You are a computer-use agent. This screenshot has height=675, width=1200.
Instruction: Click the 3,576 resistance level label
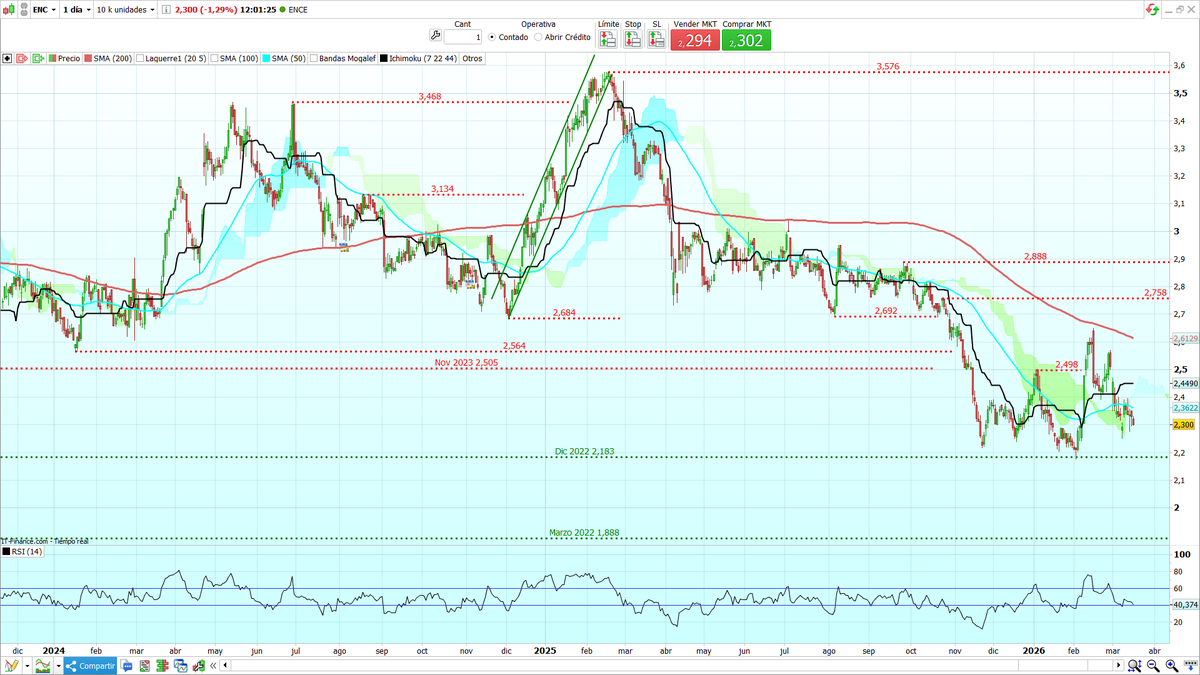point(888,67)
